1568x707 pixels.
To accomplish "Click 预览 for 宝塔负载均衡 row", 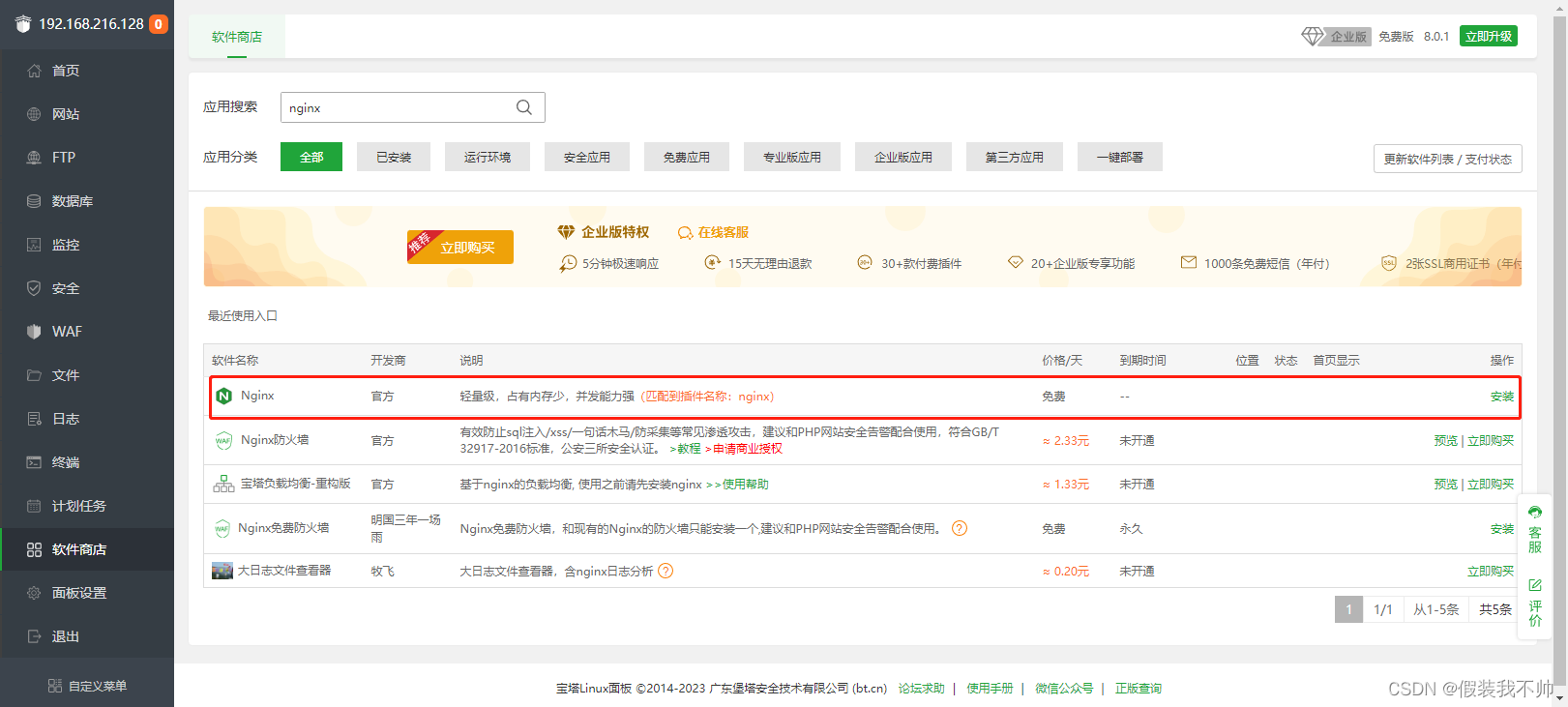I will tap(1446, 485).
